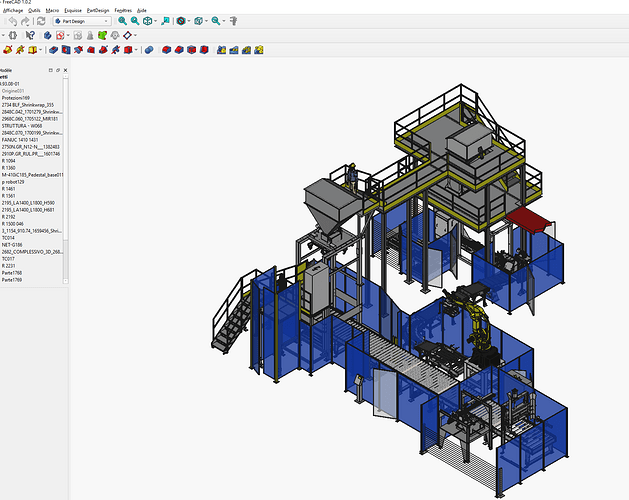Open the Fenêtres menu
629x500 pixels.
pos(123,10)
